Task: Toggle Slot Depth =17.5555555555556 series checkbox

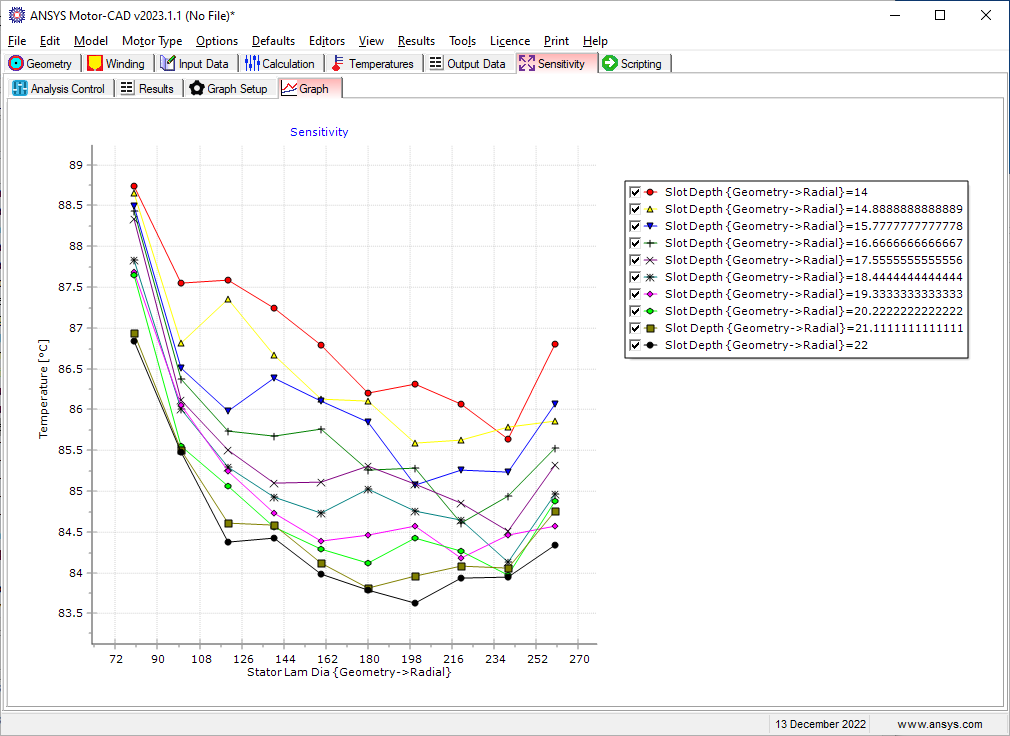Action: click(634, 260)
